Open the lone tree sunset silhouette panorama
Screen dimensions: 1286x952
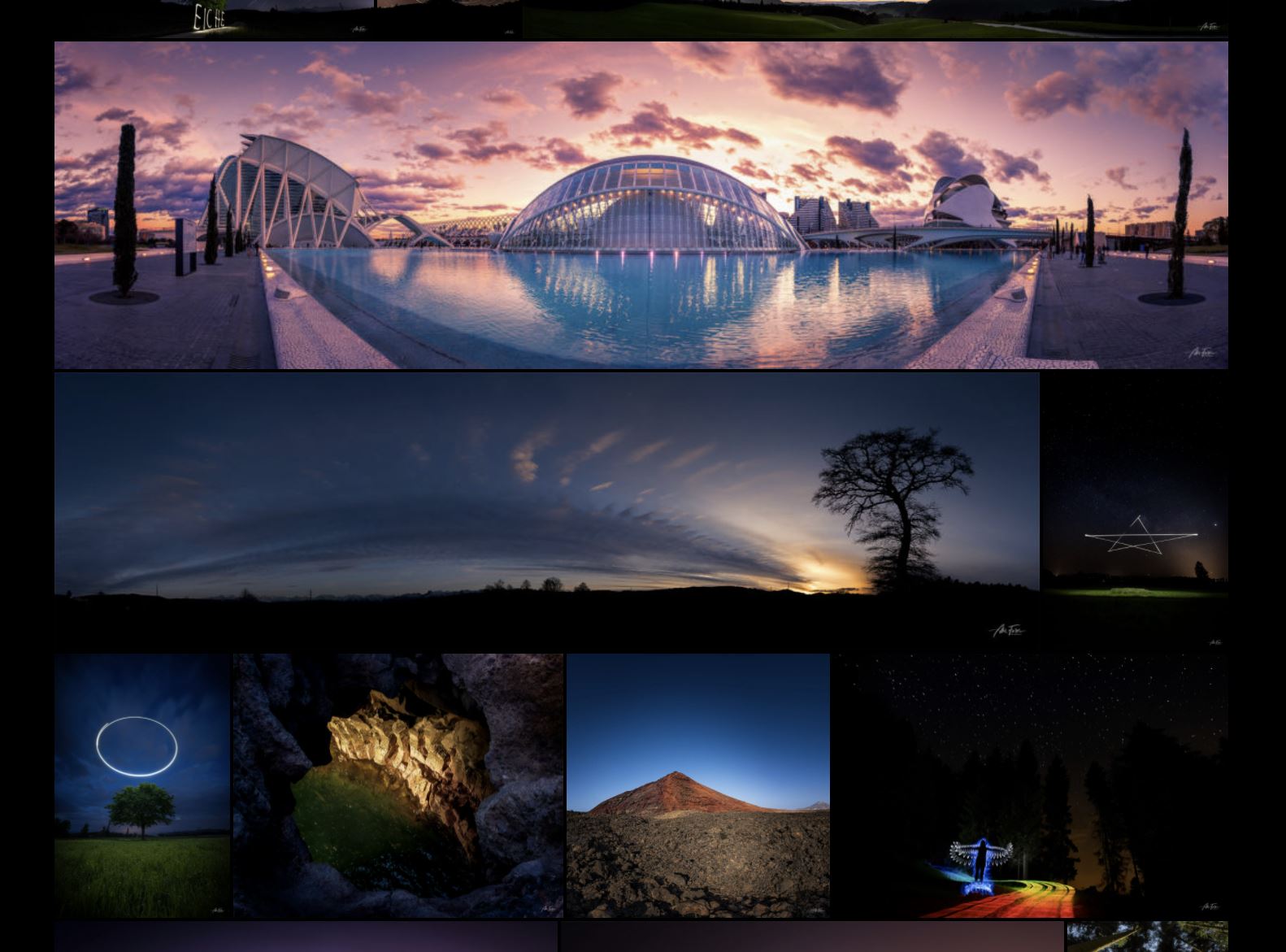pos(546,510)
